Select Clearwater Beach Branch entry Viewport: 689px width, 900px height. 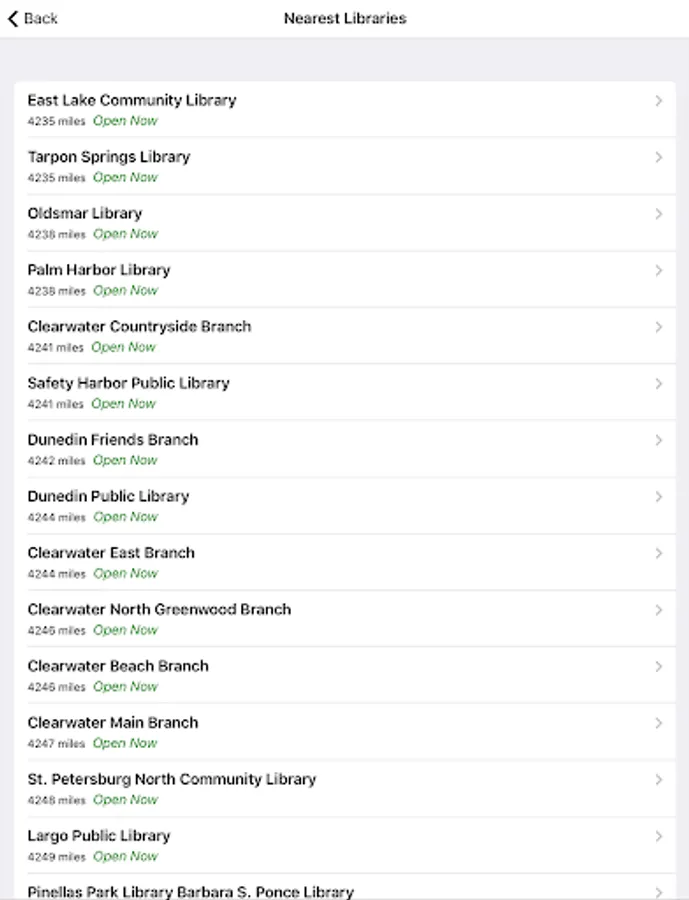[x=345, y=675]
